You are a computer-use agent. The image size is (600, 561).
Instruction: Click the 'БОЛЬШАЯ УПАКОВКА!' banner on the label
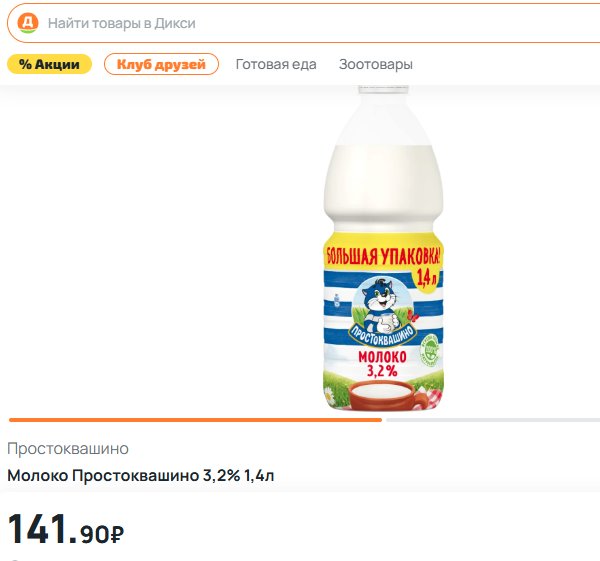pyautogui.click(x=383, y=256)
